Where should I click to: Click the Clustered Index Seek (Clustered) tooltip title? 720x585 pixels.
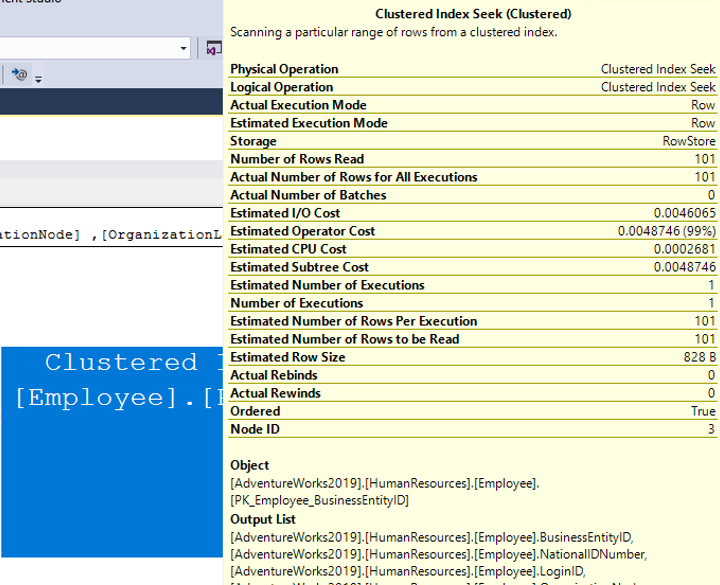473,14
